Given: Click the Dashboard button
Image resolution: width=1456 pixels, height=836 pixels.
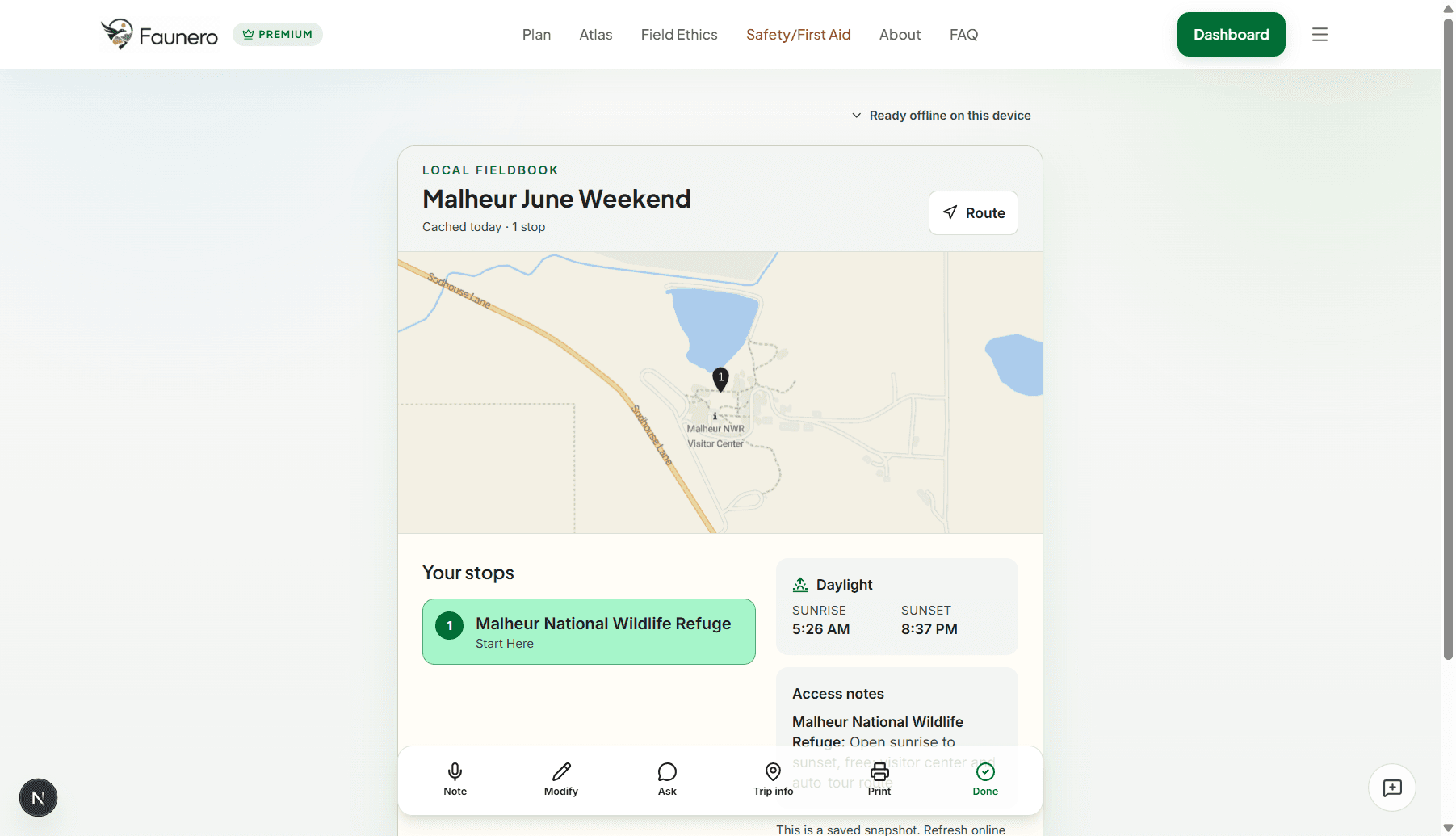Looking at the screenshot, I should [1231, 34].
